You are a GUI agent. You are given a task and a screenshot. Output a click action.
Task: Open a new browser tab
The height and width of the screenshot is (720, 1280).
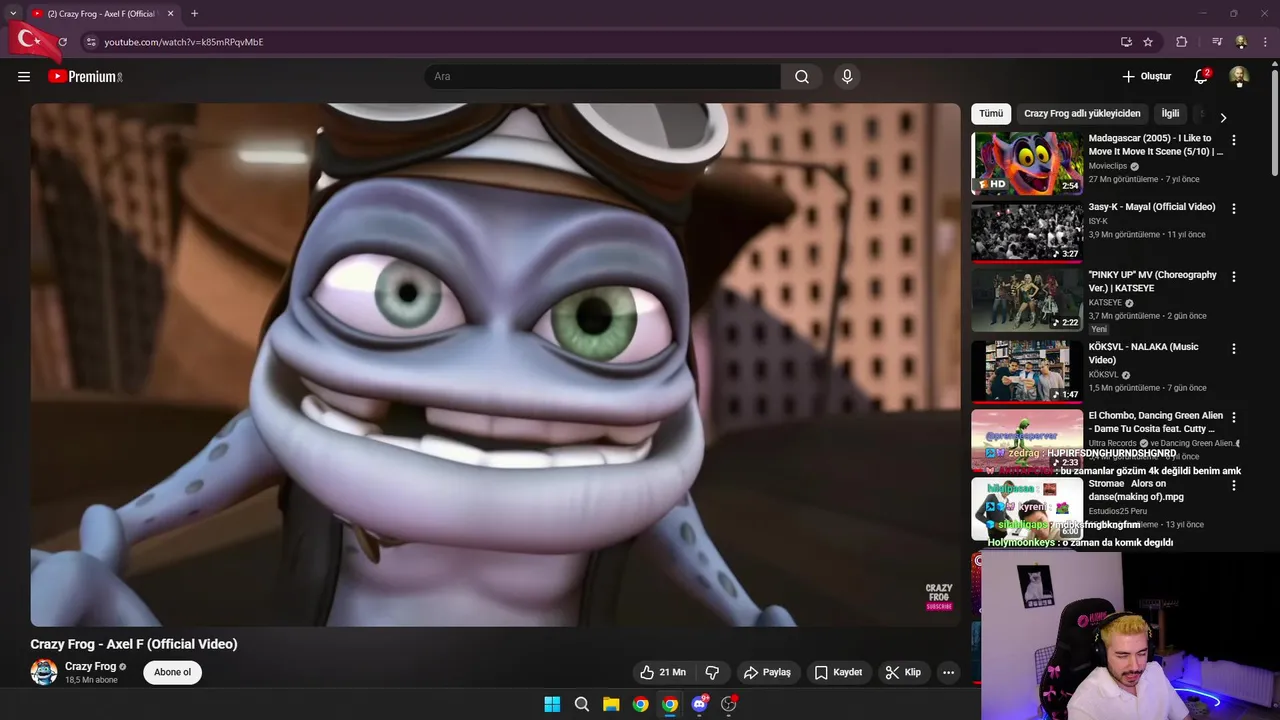pos(194,14)
